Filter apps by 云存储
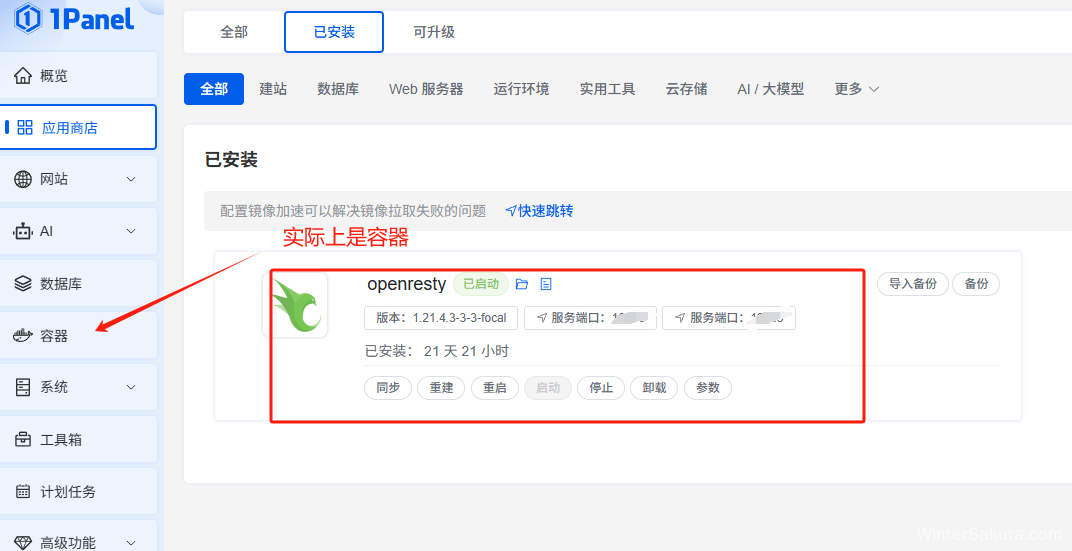The image size is (1072, 551). (686, 89)
